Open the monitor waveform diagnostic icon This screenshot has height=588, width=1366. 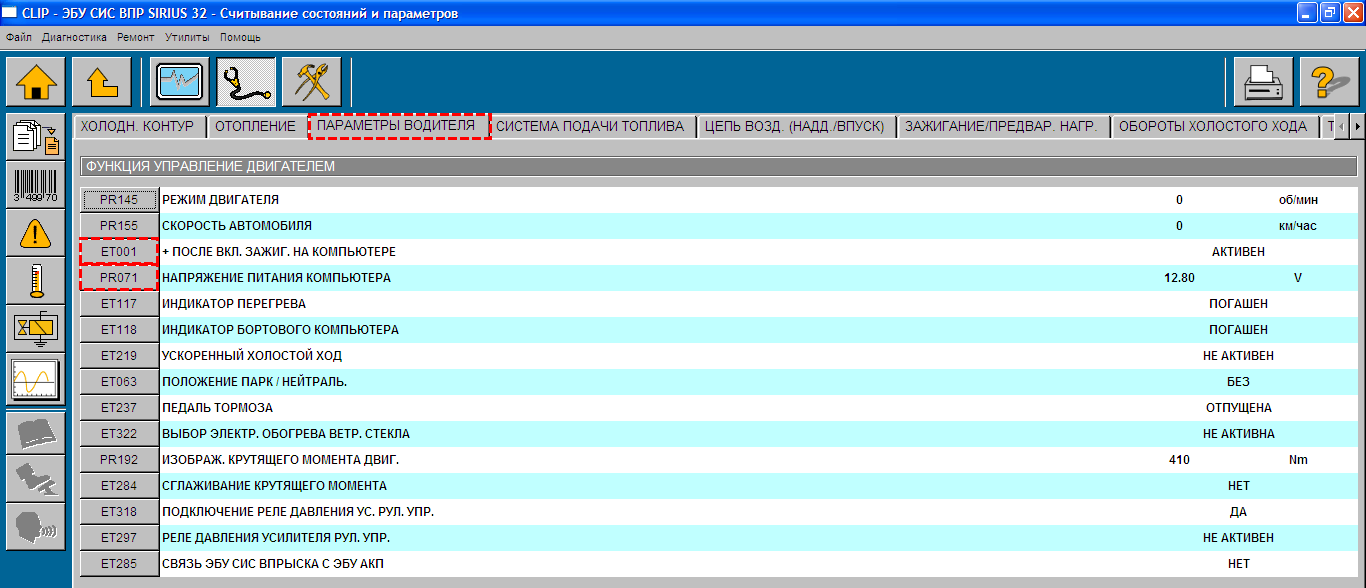point(180,81)
